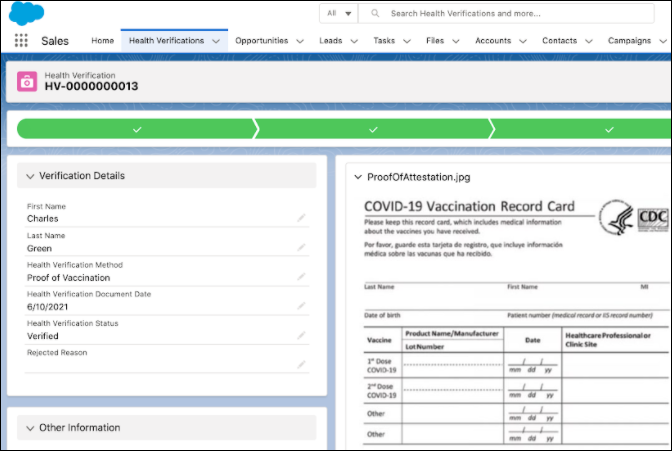Image resolution: width=672 pixels, height=451 pixels.
Task: Click the Salesforce cloud logo
Action: (26, 13)
